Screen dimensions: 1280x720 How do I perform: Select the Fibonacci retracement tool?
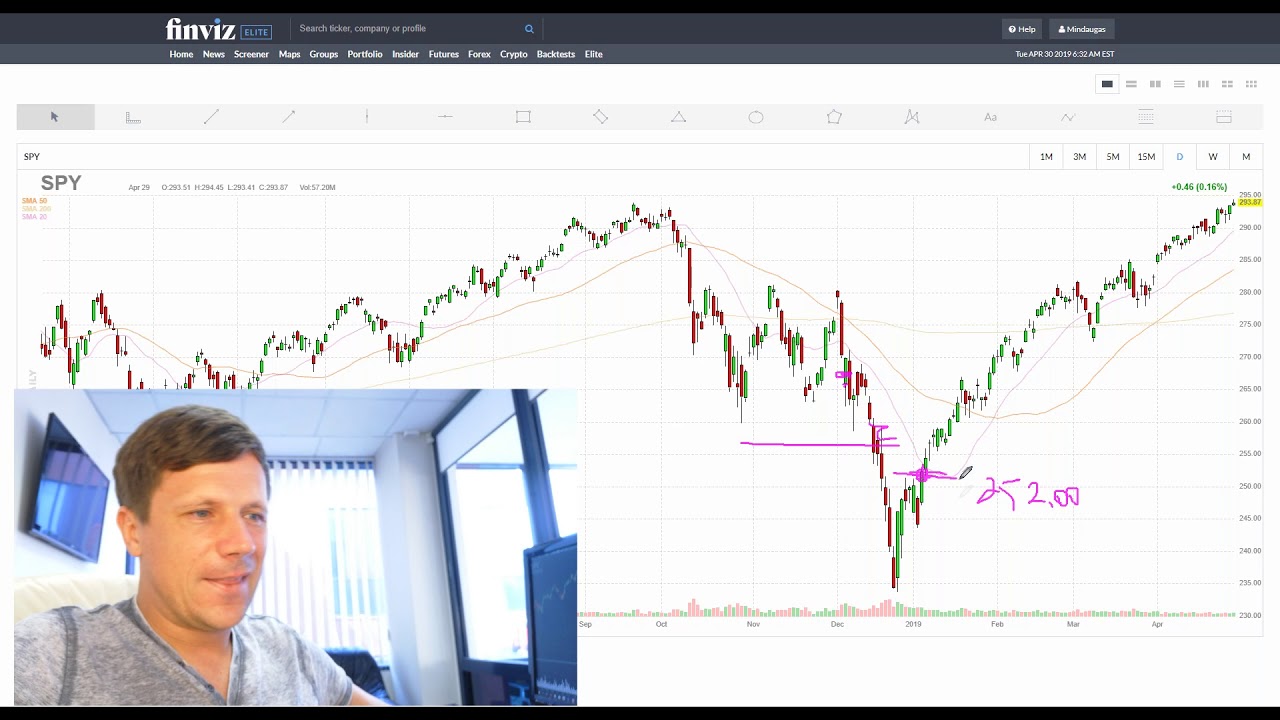(1146, 117)
